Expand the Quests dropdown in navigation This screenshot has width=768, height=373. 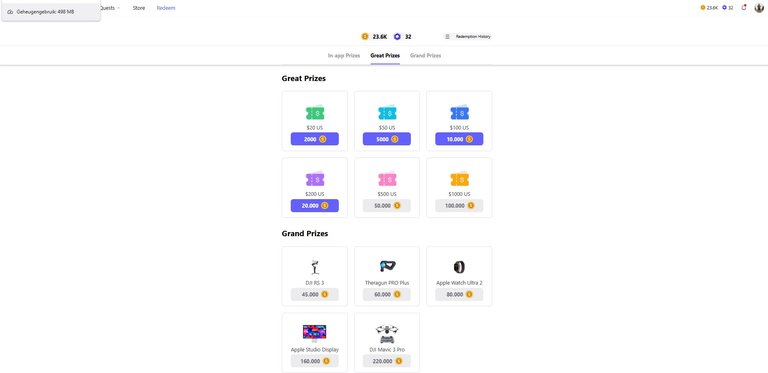point(110,8)
